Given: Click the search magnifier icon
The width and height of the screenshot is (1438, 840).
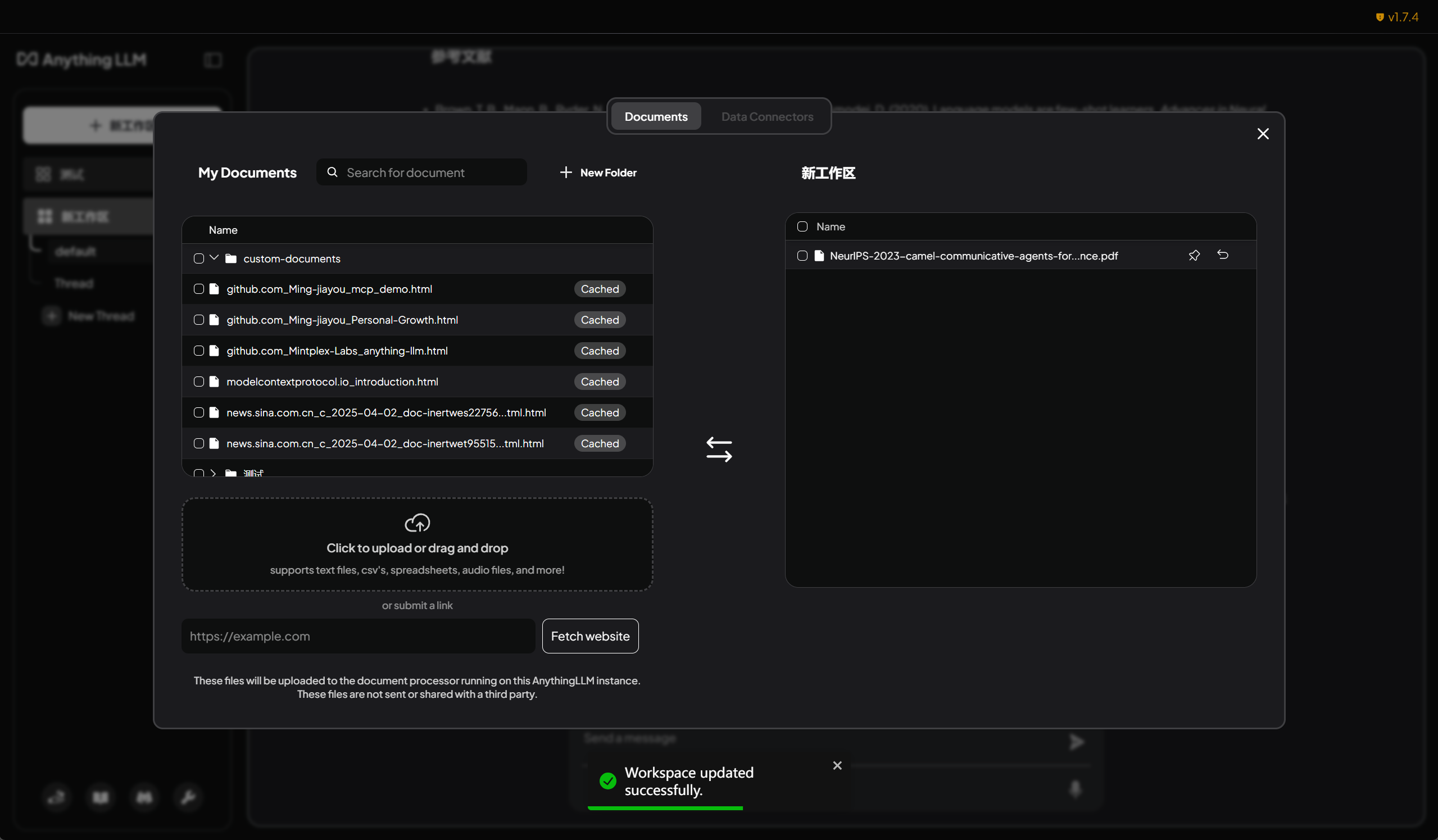Looking at the screenshot, I should coord(332,172).
